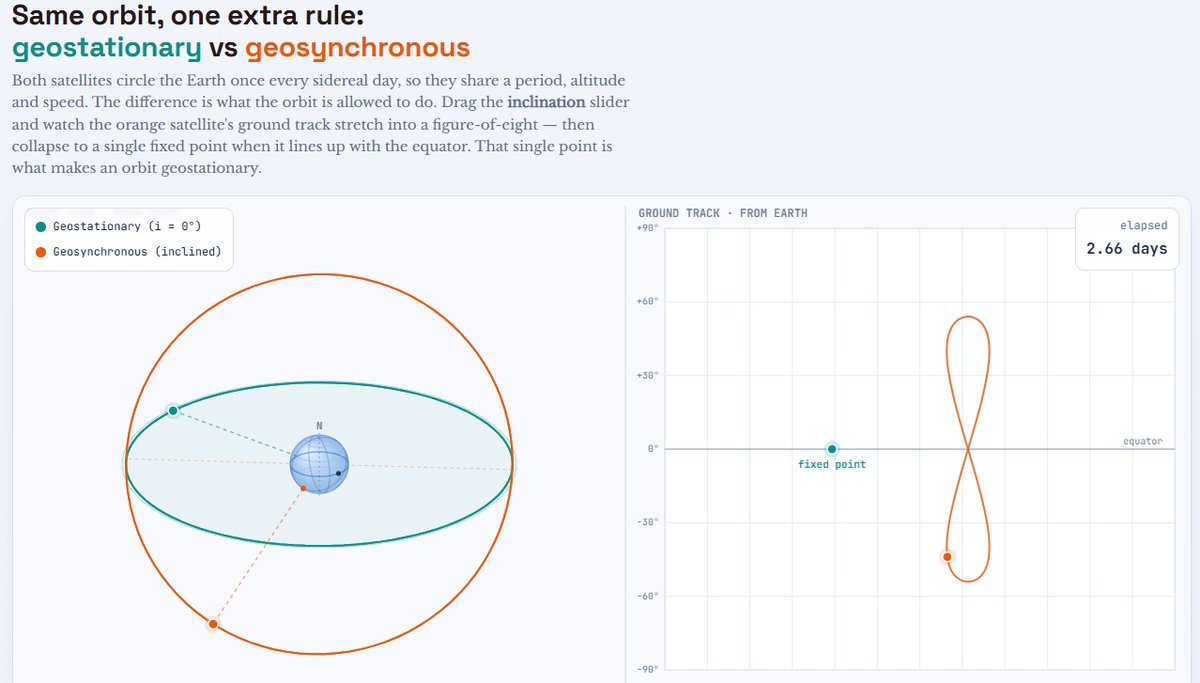Click the 'N' north label above the globe

pos(319,427)
